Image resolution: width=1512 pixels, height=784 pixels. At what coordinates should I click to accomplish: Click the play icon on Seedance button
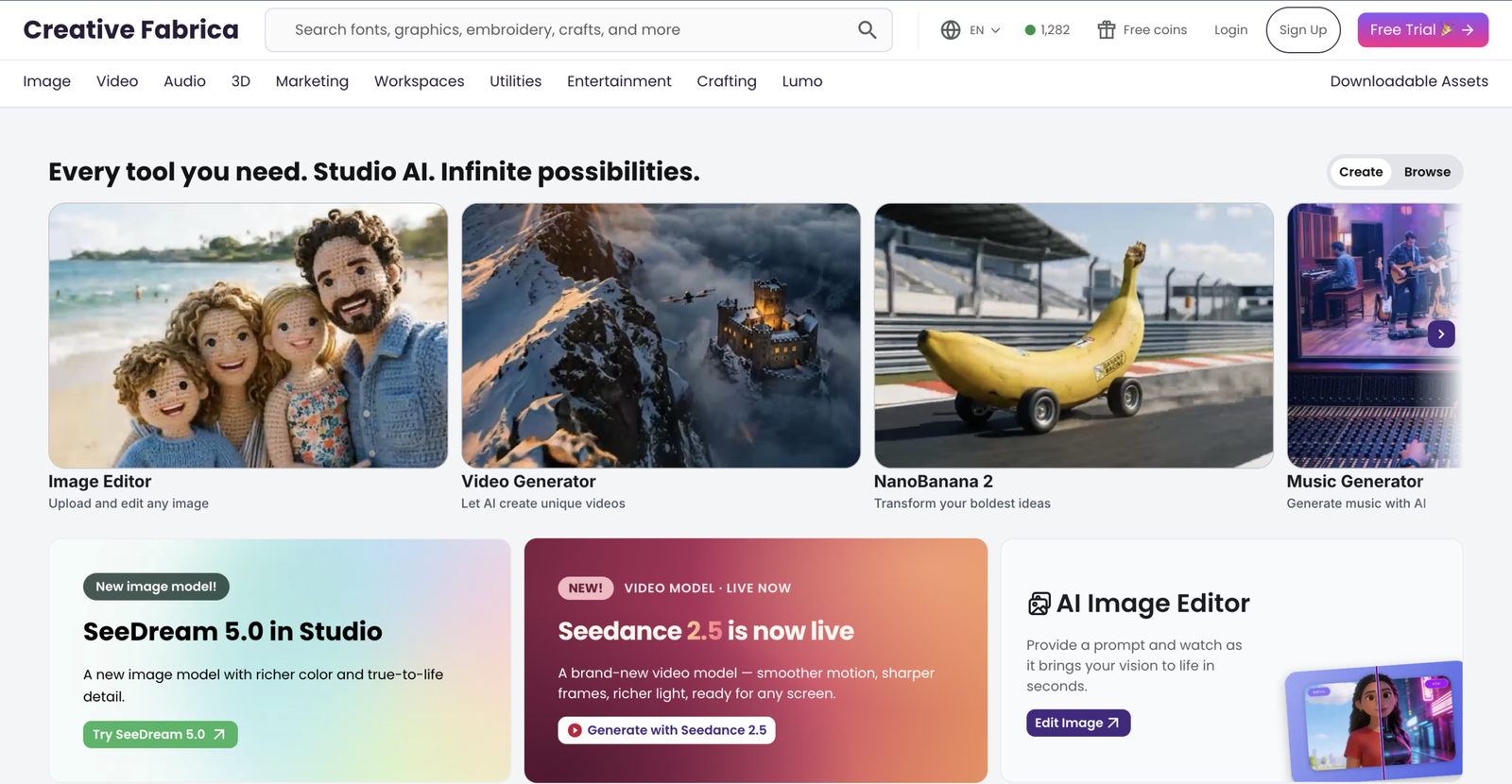coord(575,730)
